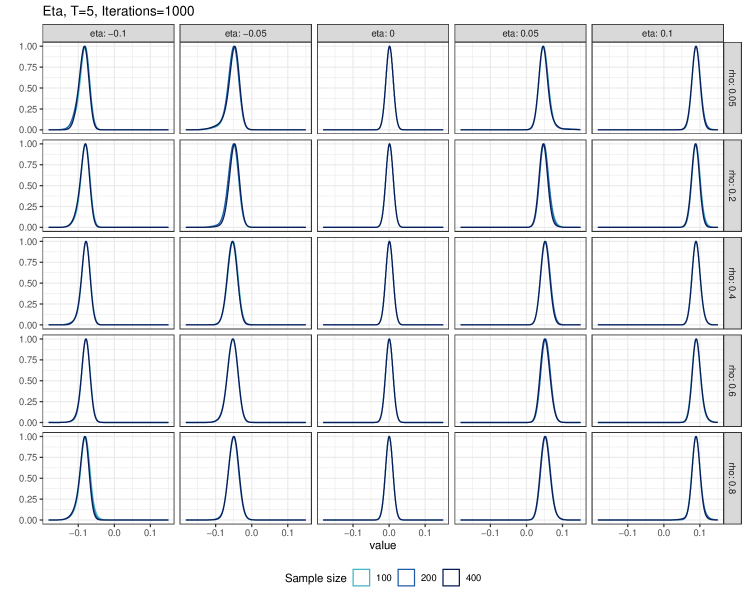Image resolution: width=747 pixels, height=598 pixels.
Task: Click the 'rho: 0.4' row strip label
Action: tap(732, 284)
